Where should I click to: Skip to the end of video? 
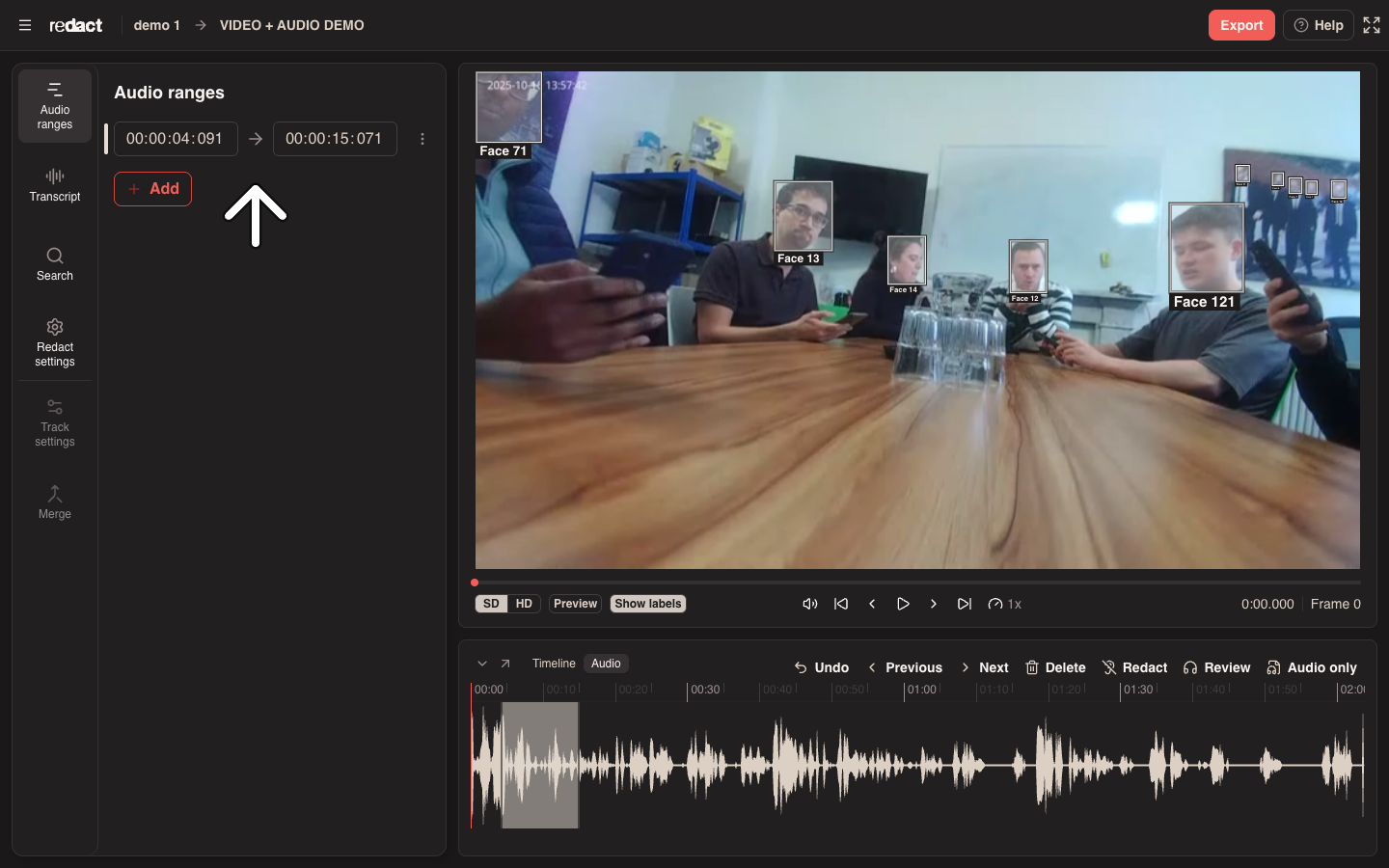click(965, 604)
